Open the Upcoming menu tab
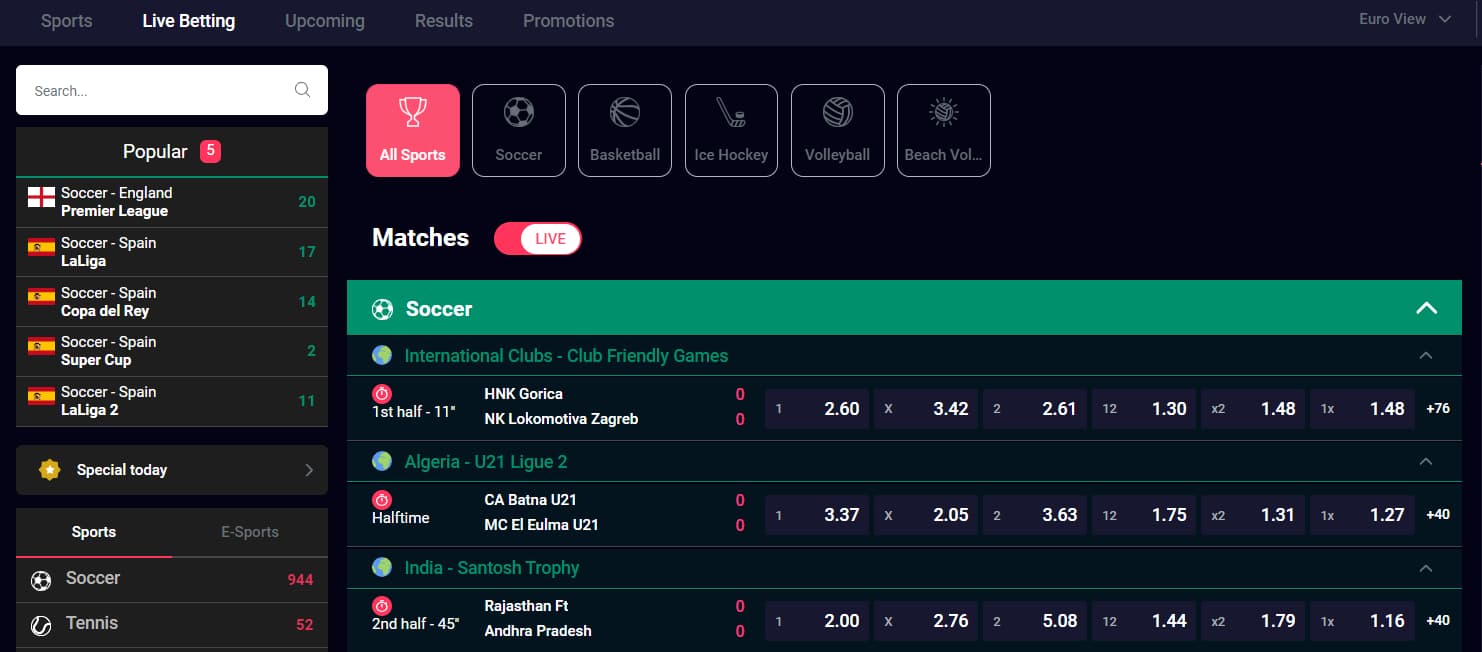The height and width of the screenshot is (652, 1482). (x=325, y=20)
